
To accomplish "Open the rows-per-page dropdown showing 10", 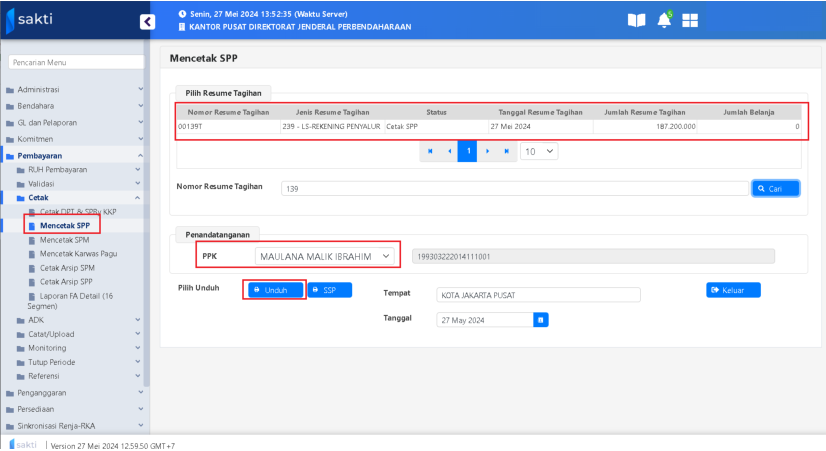I will pyautogui.click(x=539, y=151).
